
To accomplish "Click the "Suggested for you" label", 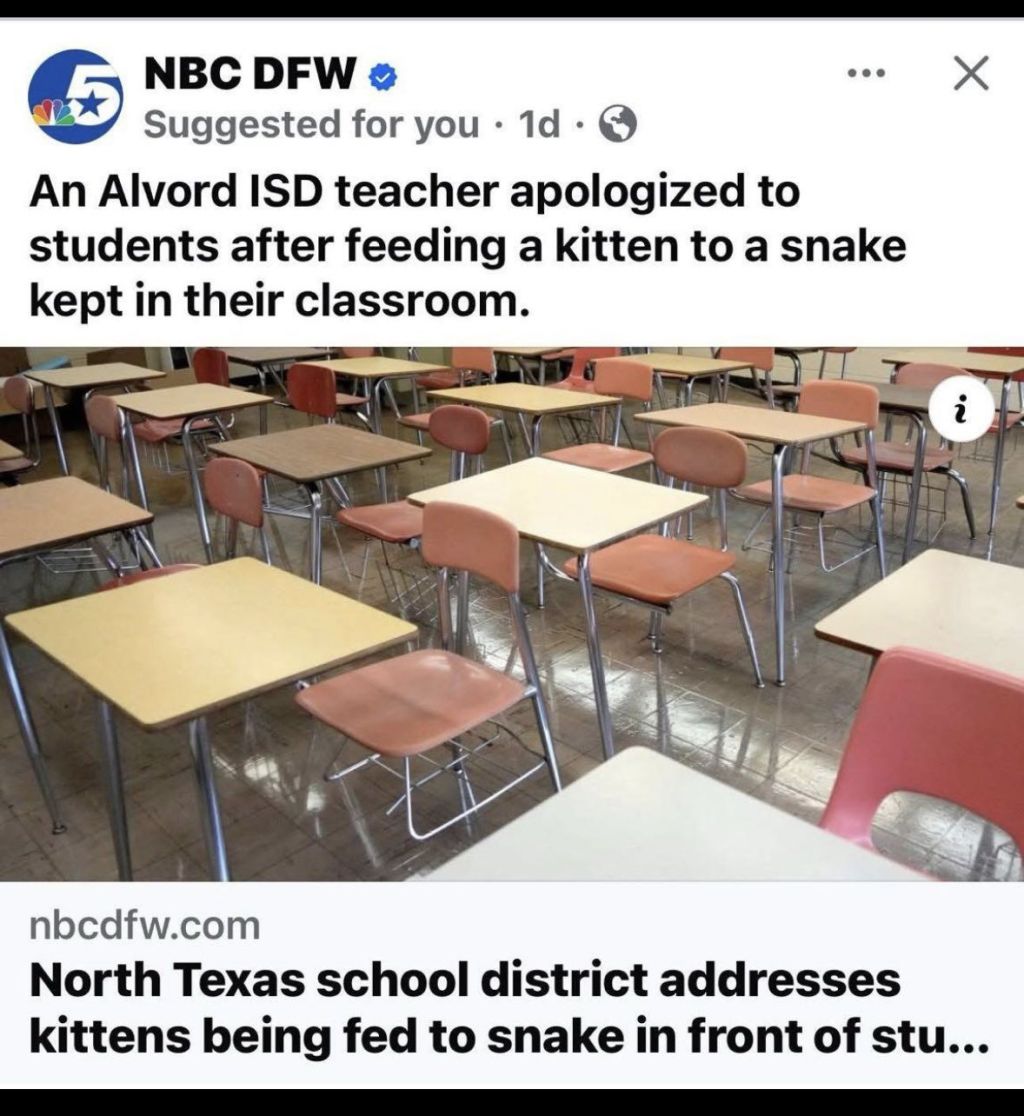I will point(311,125).
